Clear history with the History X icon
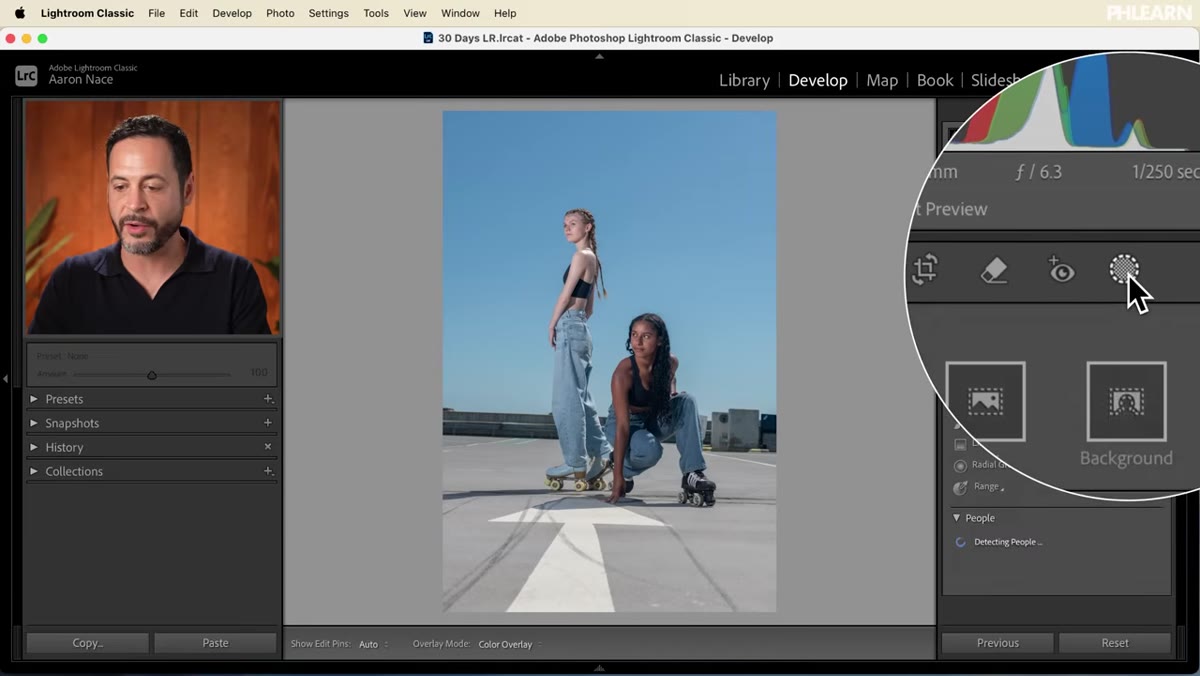The height and width of the screenshot is (676, 1200). click(268, 447)
